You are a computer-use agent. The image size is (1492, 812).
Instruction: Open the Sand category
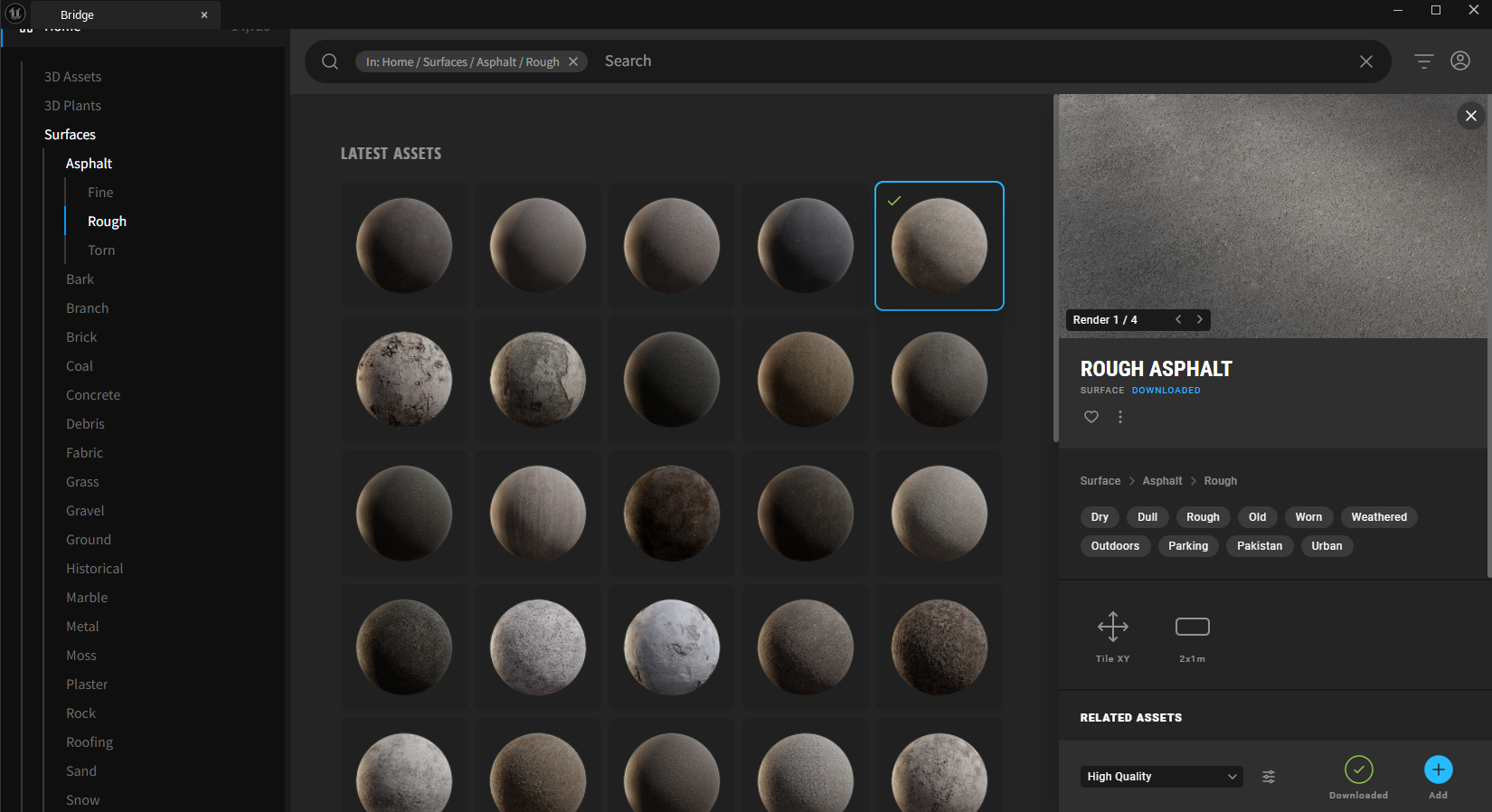pos(81,771)
